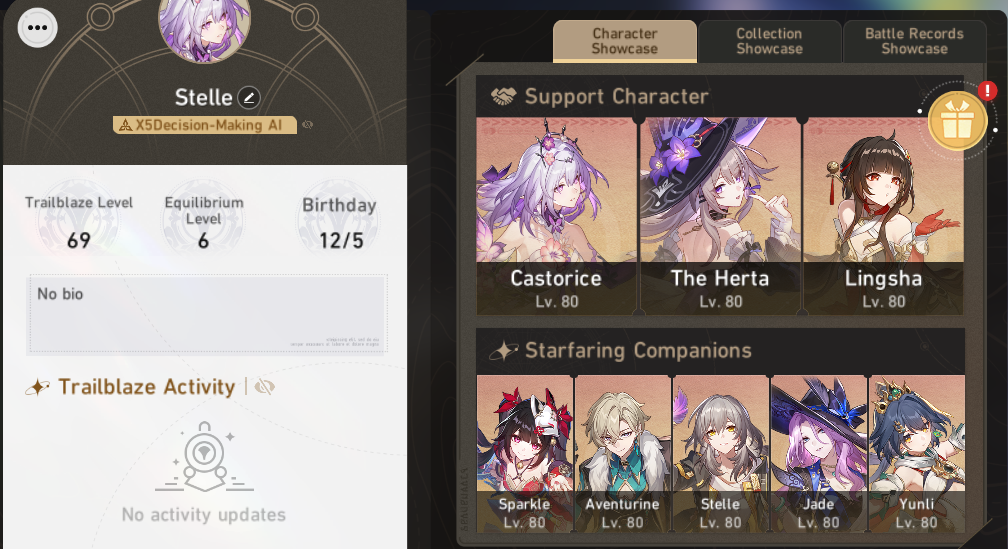Select Castorice support character card
Image resolution: width=1008 pixels, height=549 pixels.
556,216
